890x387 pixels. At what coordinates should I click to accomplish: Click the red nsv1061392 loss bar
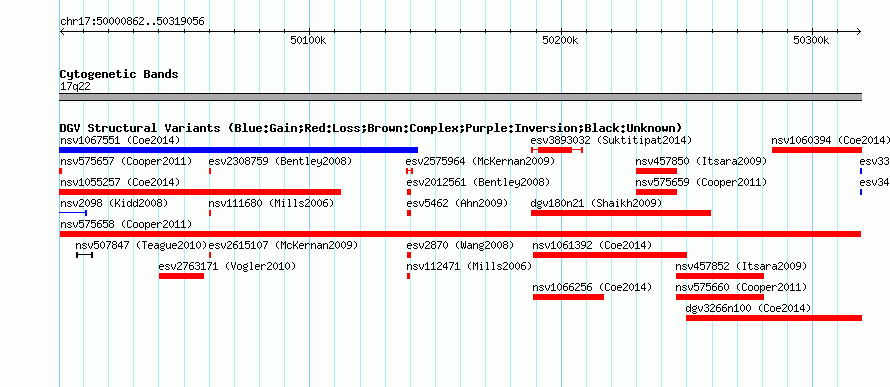610,255
